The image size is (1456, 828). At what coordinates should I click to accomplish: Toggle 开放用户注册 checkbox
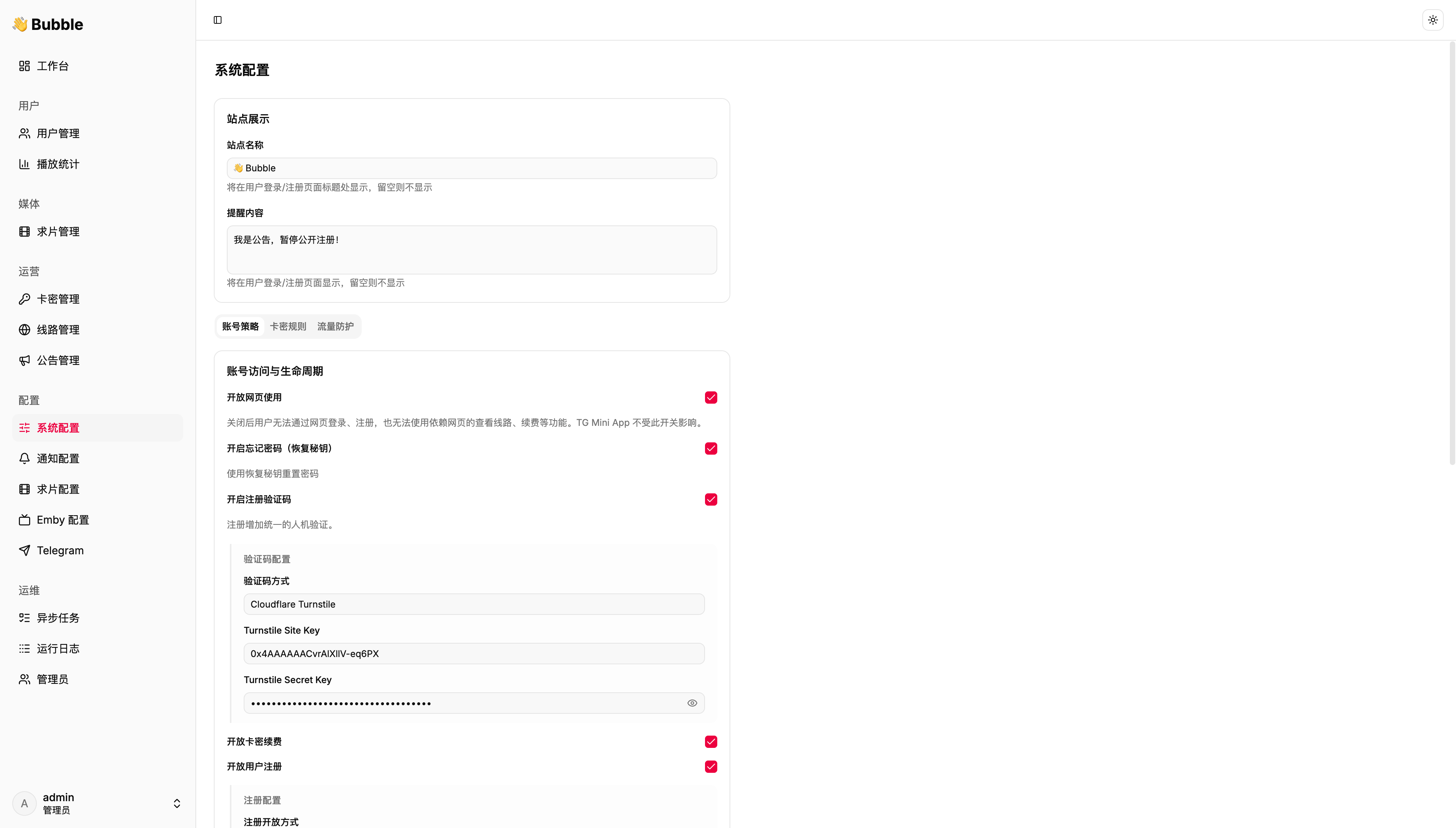tap(710, 767)
